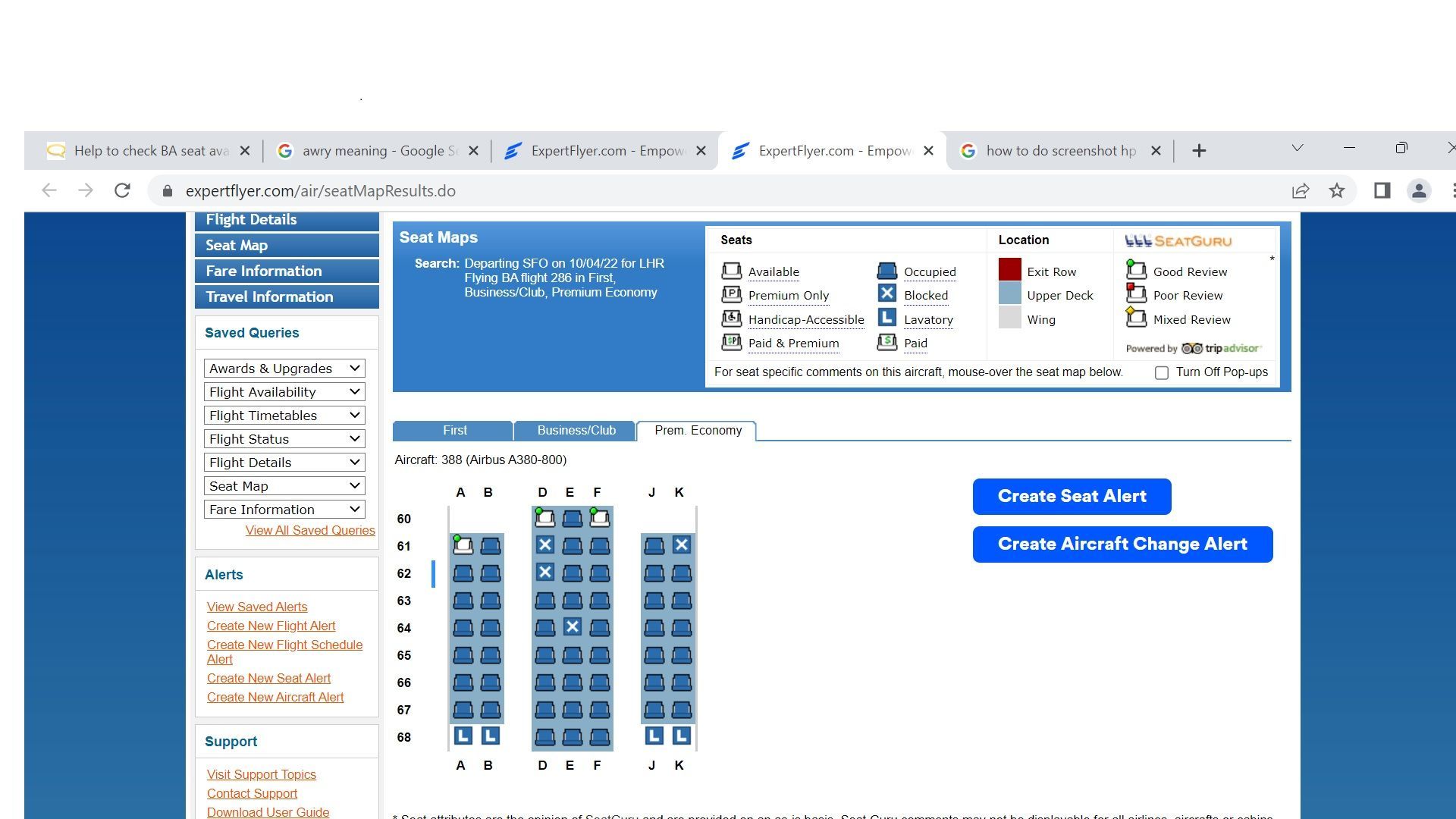Click lavatory icon in row 68 column A

pyautogui.click(x=463, y=736)
